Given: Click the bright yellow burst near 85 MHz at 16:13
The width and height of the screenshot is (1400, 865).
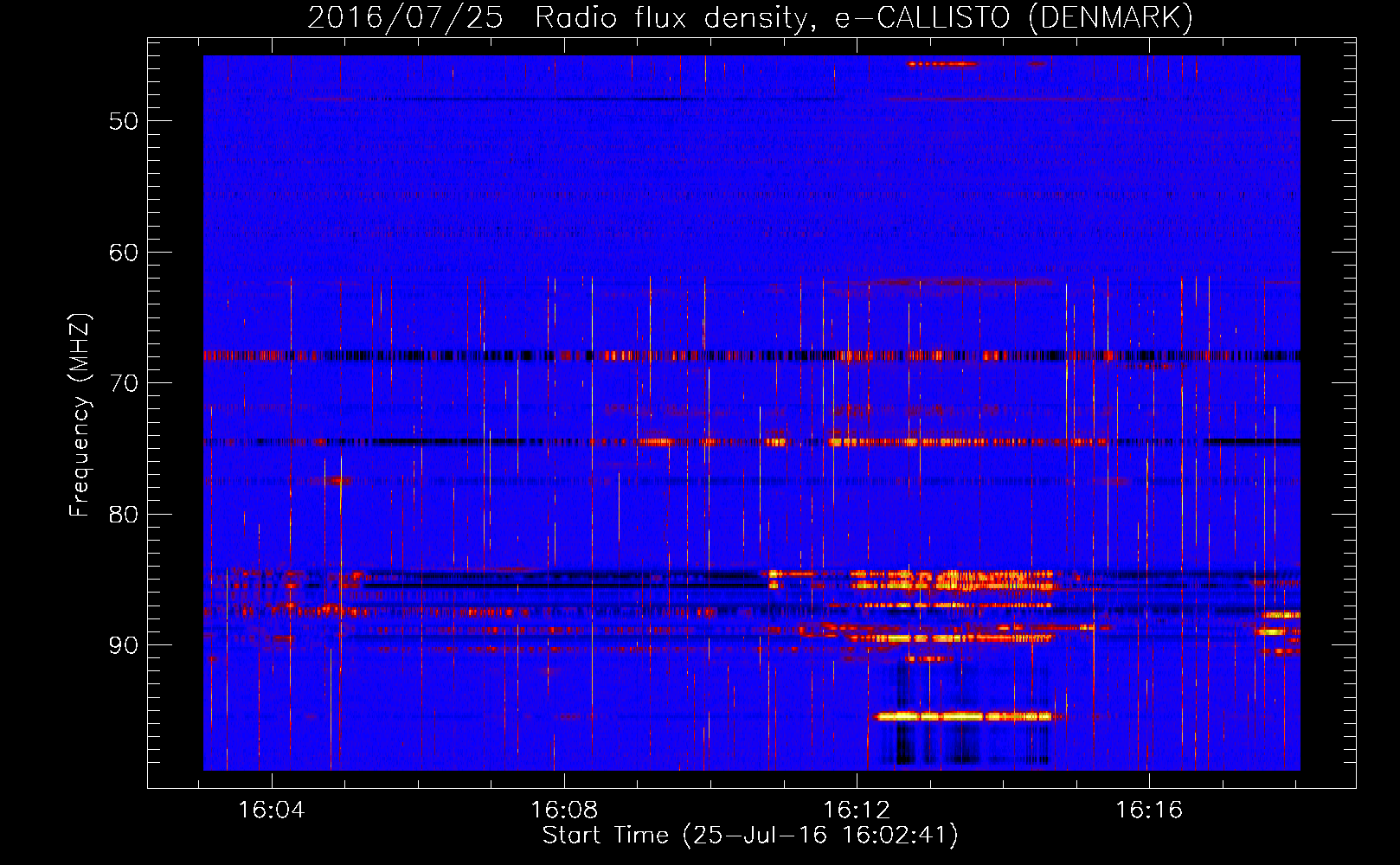Looking at the screenshot, I should 952,580.
